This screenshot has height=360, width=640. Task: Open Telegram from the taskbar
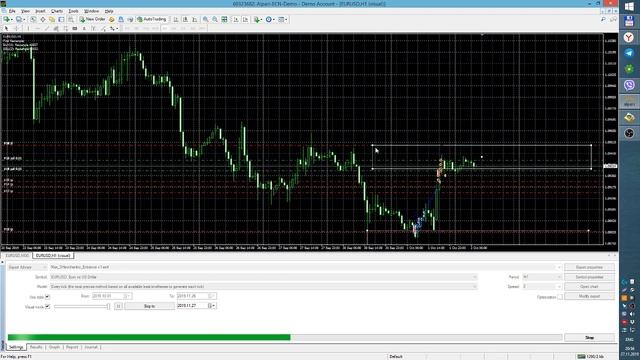[629, 53]
